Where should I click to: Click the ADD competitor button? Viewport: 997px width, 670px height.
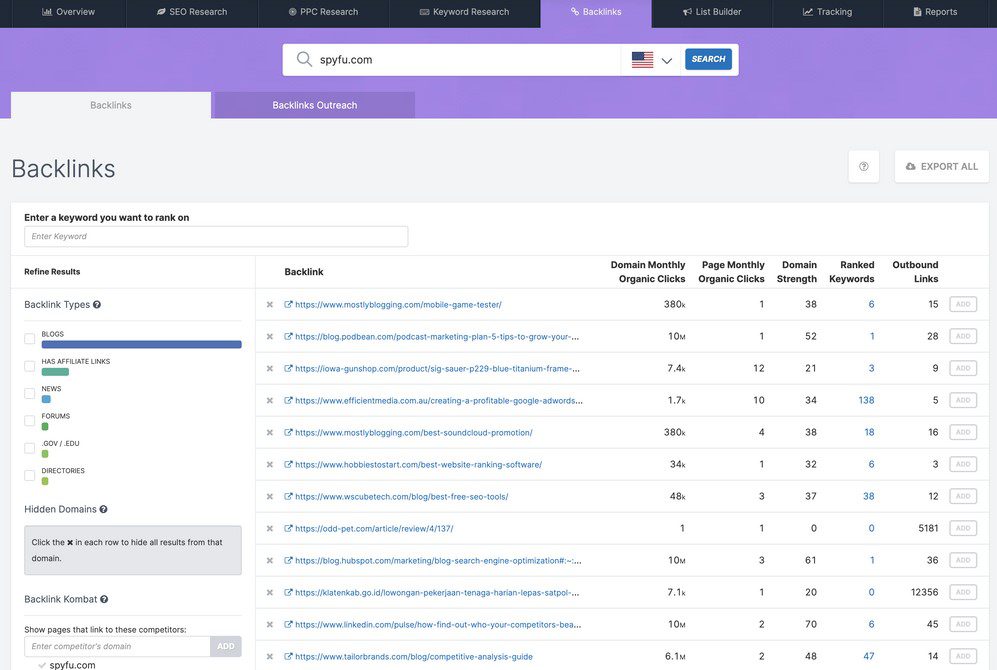tap(226, 646)
